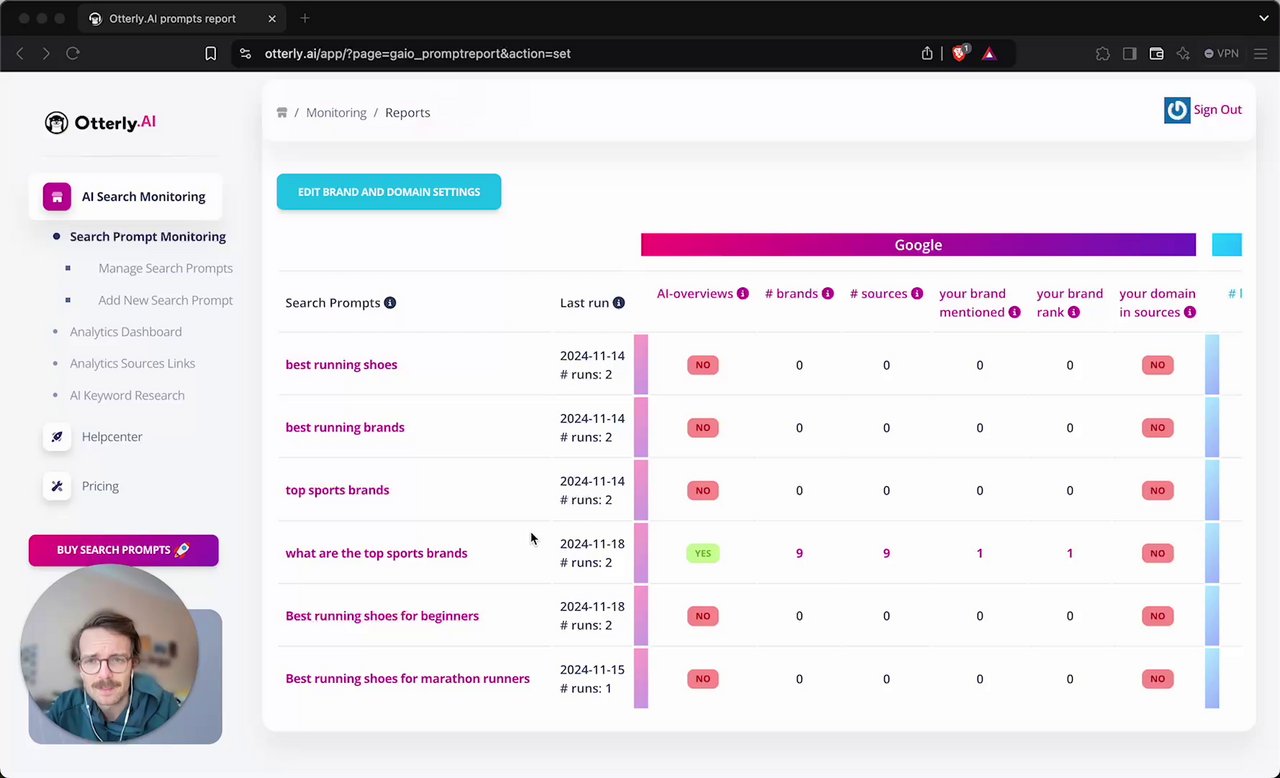Open the top sports brands prompt
This screenshot has height=778, width=1280.
coord(337,491)
